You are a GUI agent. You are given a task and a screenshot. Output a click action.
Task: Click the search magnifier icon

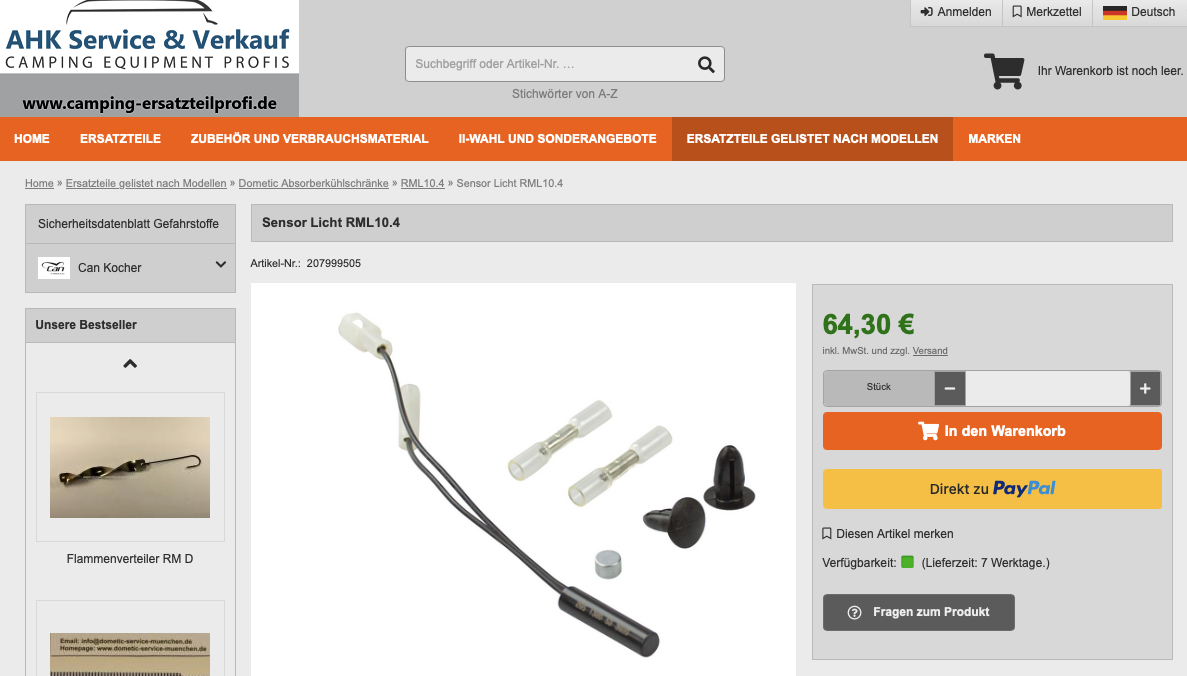[x=706, y=64]
